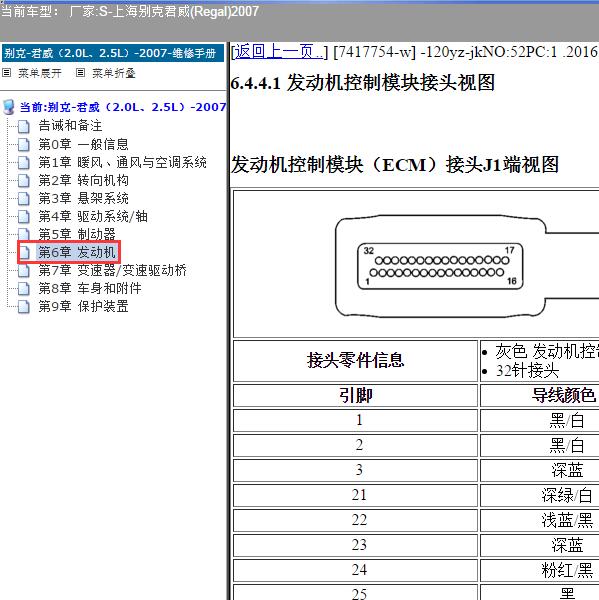The width and height of the screenshot is (599, 600).
Task: Click page icon beside 告诫和备注
Action: point(24,126)
